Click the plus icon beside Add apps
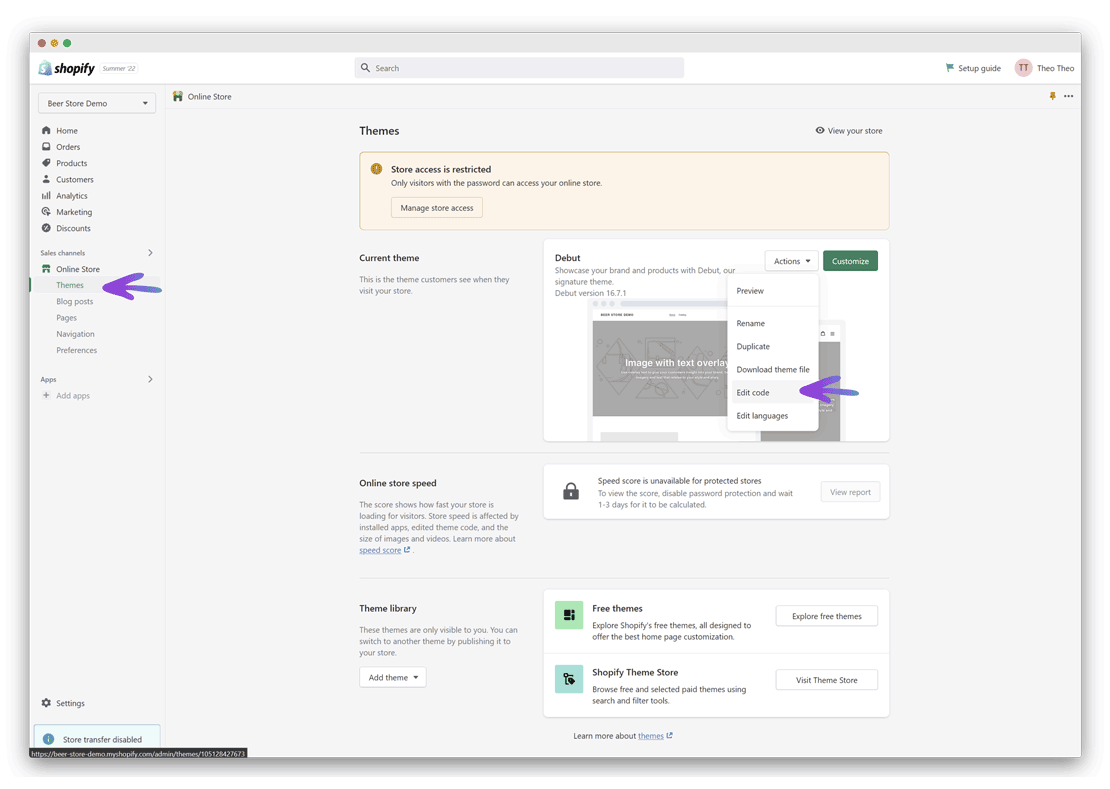1110x789 pixels. click(46, 396)
